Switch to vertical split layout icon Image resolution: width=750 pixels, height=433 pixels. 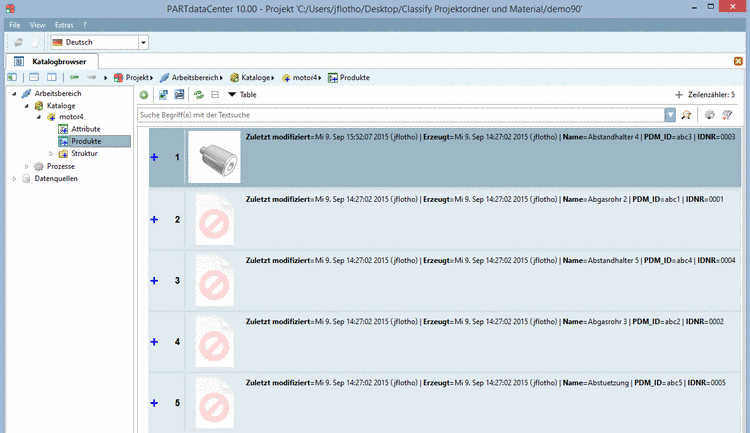click(52, 77)
